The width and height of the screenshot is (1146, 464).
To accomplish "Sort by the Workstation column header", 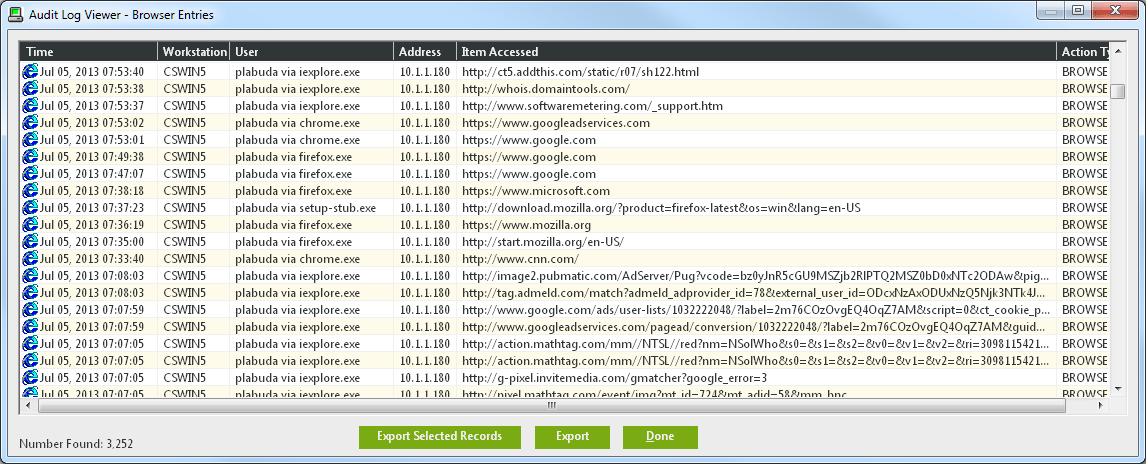I will coord(194,52).
